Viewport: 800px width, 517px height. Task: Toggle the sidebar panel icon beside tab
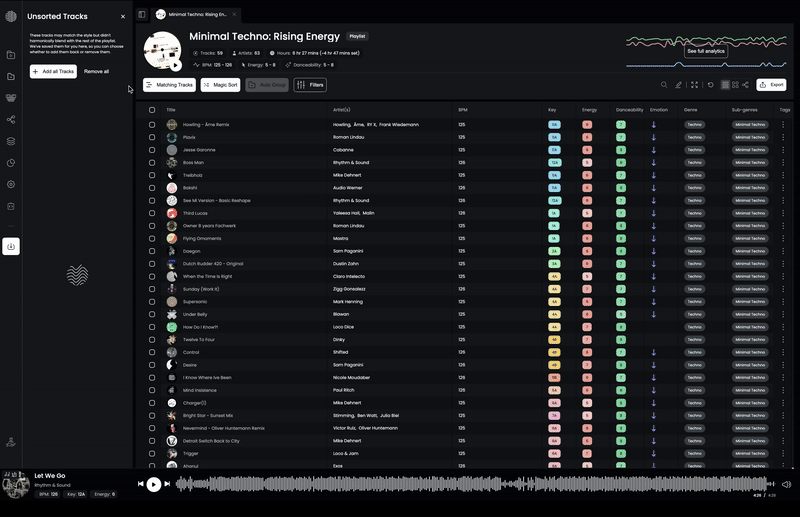pyautogui.click(x=142, y=14)
